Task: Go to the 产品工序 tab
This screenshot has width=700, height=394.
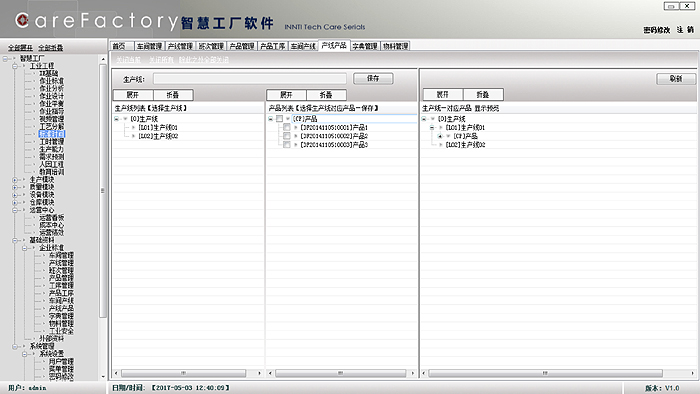Action: pyautogui.click(x=273, y=46)
